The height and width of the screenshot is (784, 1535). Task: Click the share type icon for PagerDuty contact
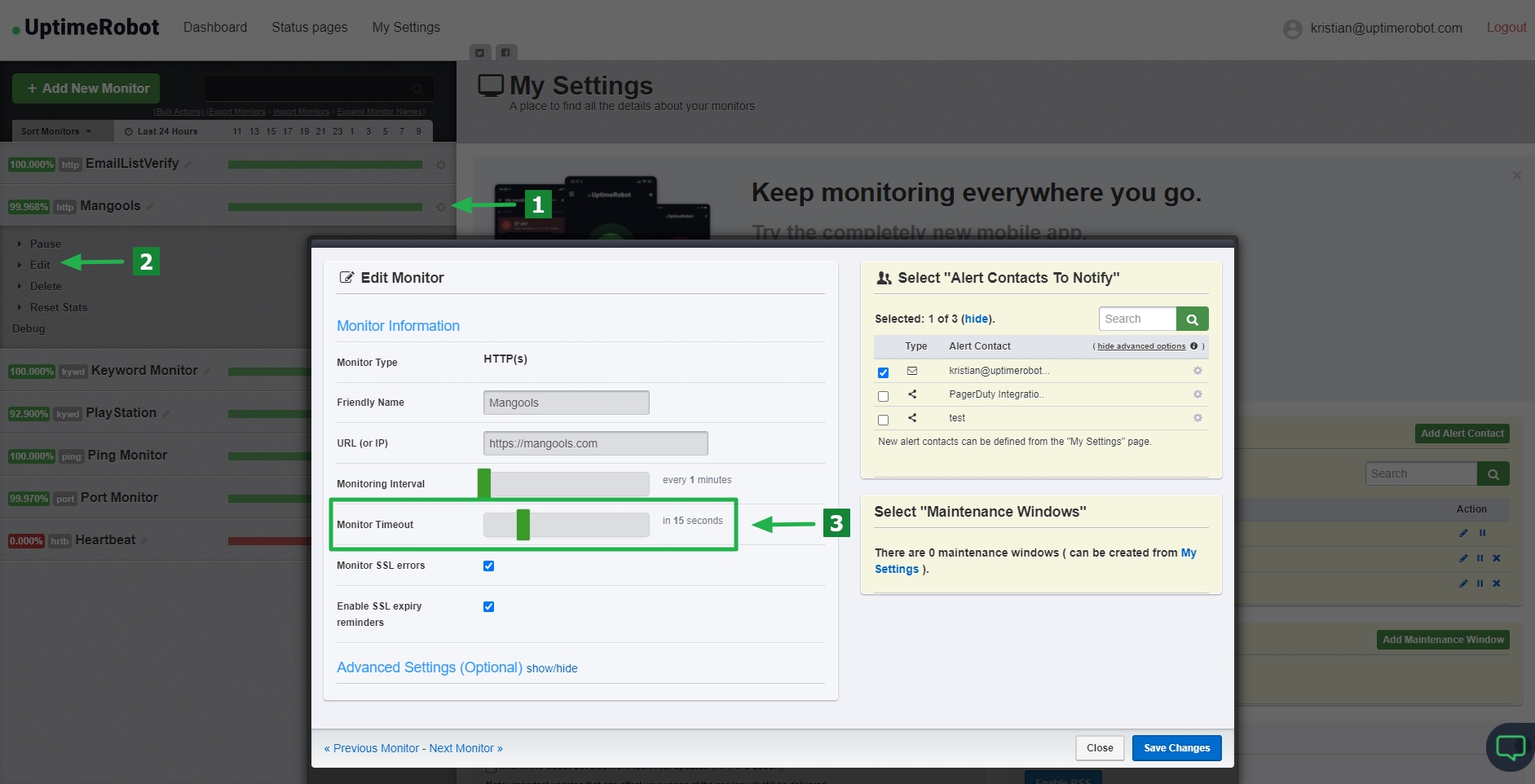tap(912, 394)
